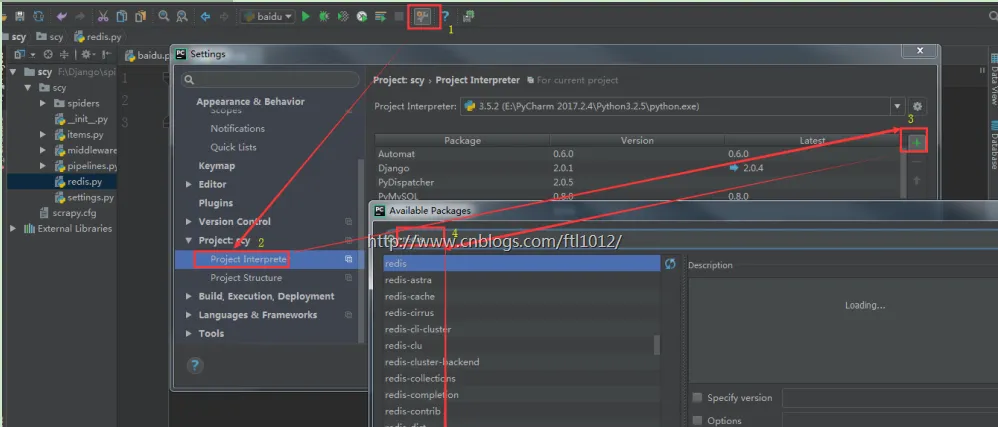Click the Project Structure toolbar icon
The width and height of the screenshot is (998, 427).
468,17
